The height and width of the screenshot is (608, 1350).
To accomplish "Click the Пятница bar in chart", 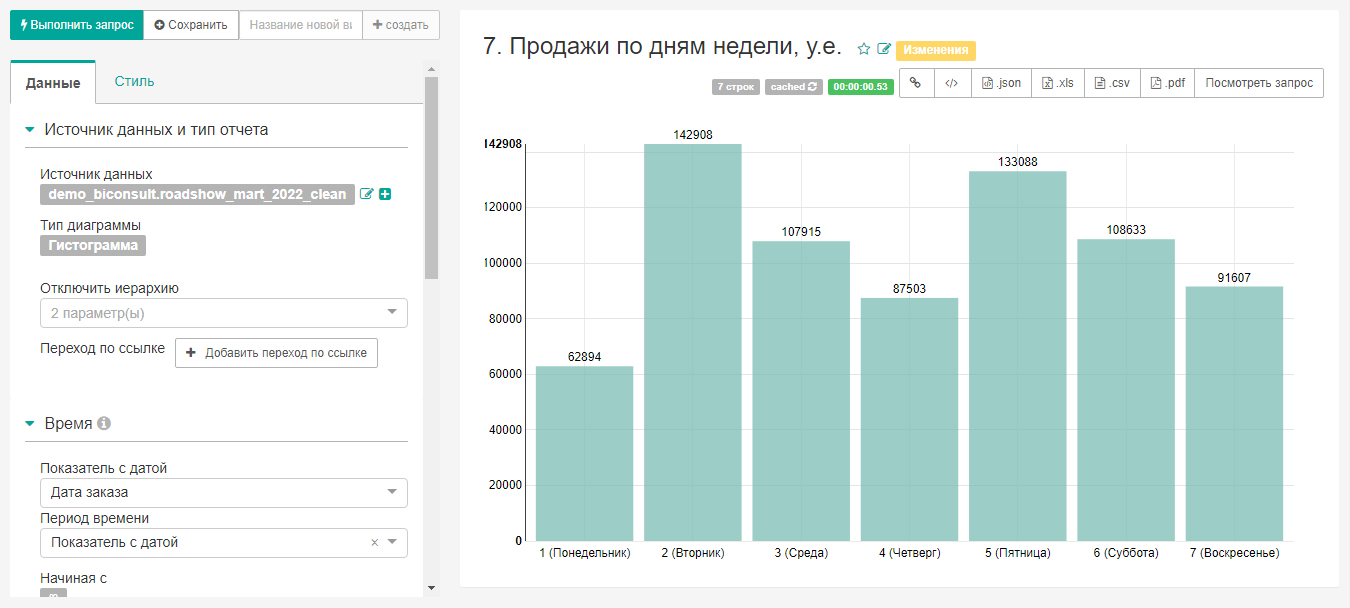I will (1018, 356).
